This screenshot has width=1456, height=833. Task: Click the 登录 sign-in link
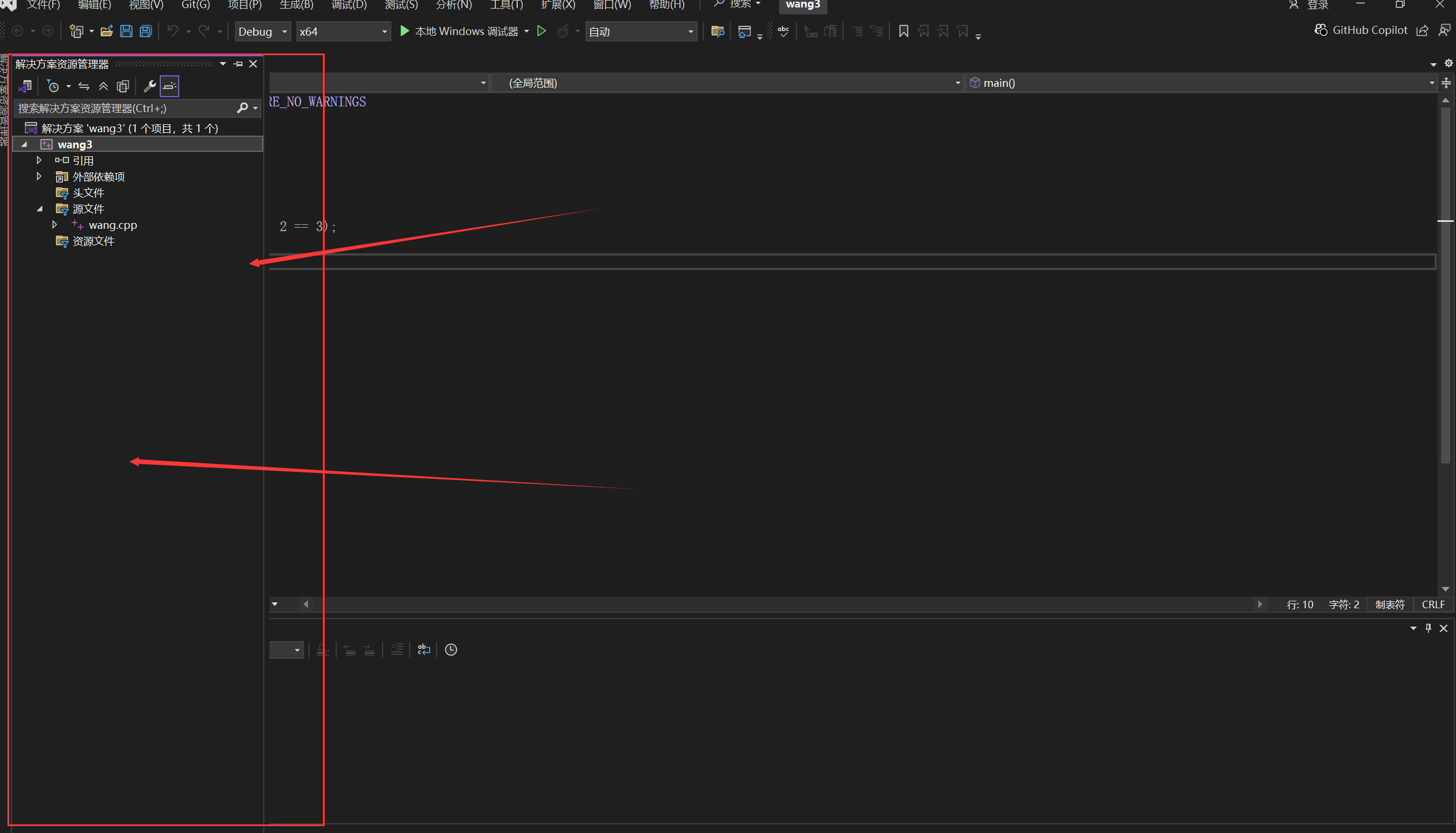tap(1316, 6)
